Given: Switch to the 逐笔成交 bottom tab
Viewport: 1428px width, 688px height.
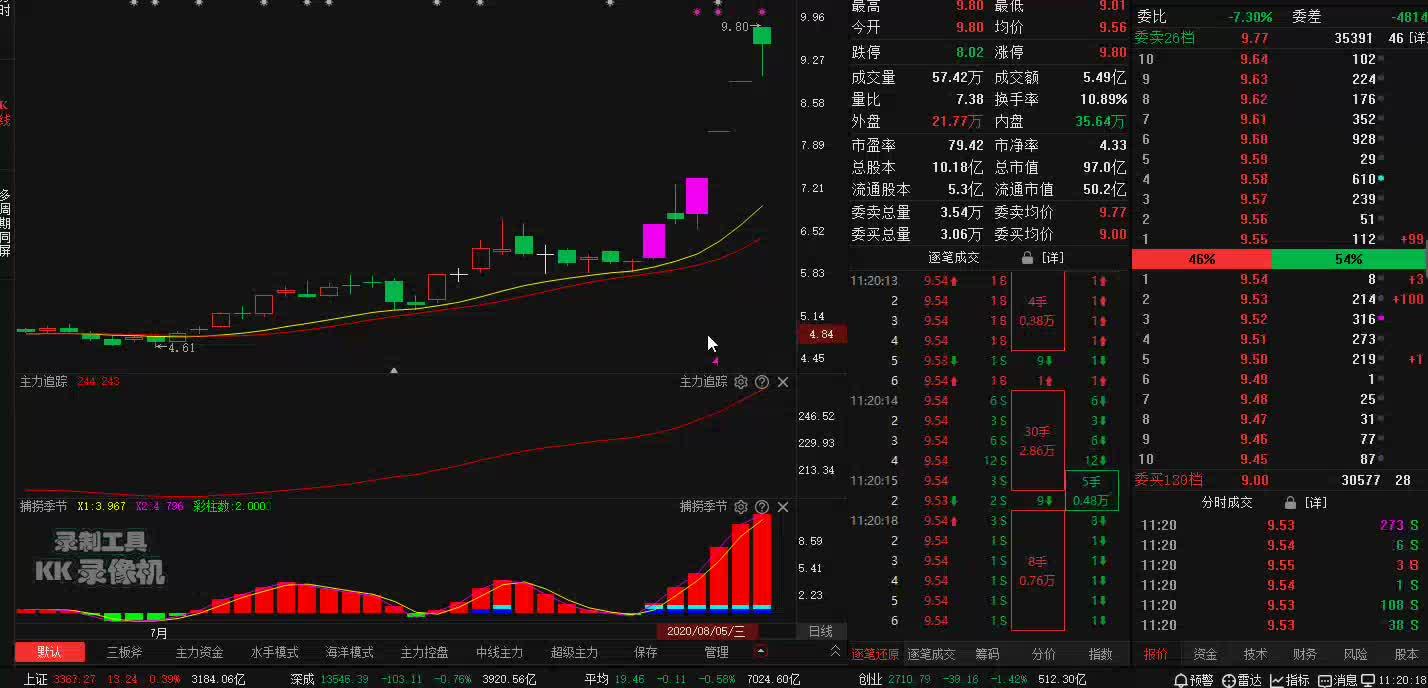Looking at the screenshot, I should pos(931,654).
